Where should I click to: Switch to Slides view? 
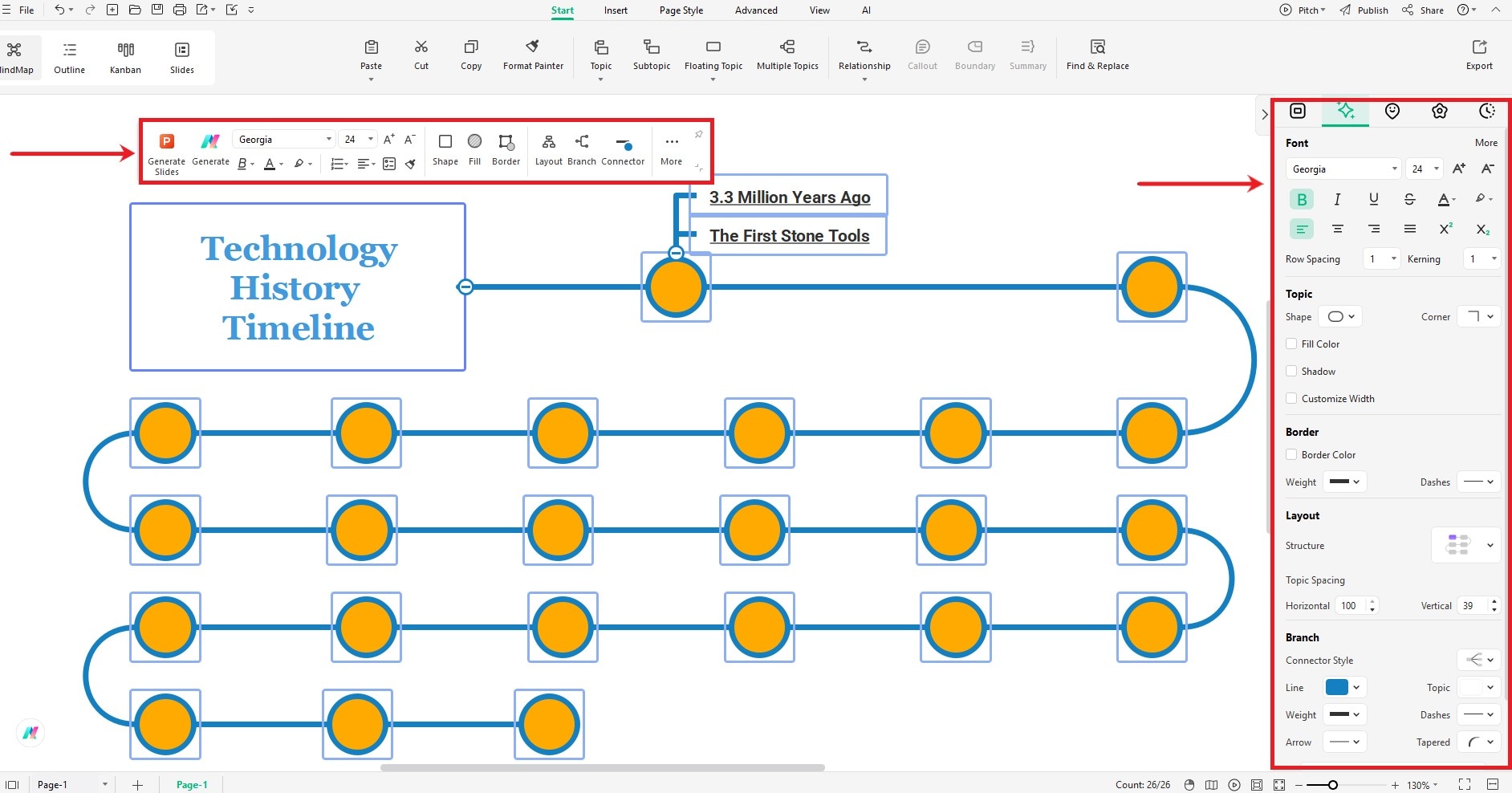182,58
